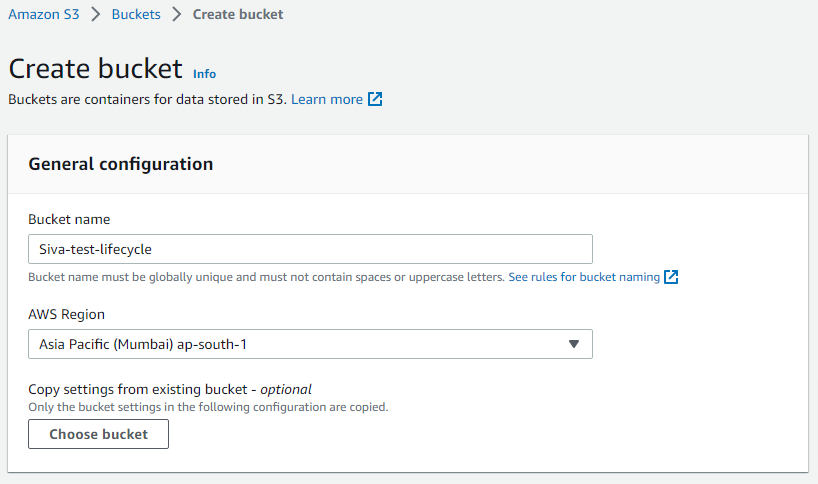Viewport: 818px width, 484px height.
Task: Click the Bucket name label
Action: (x=69, y=220)
